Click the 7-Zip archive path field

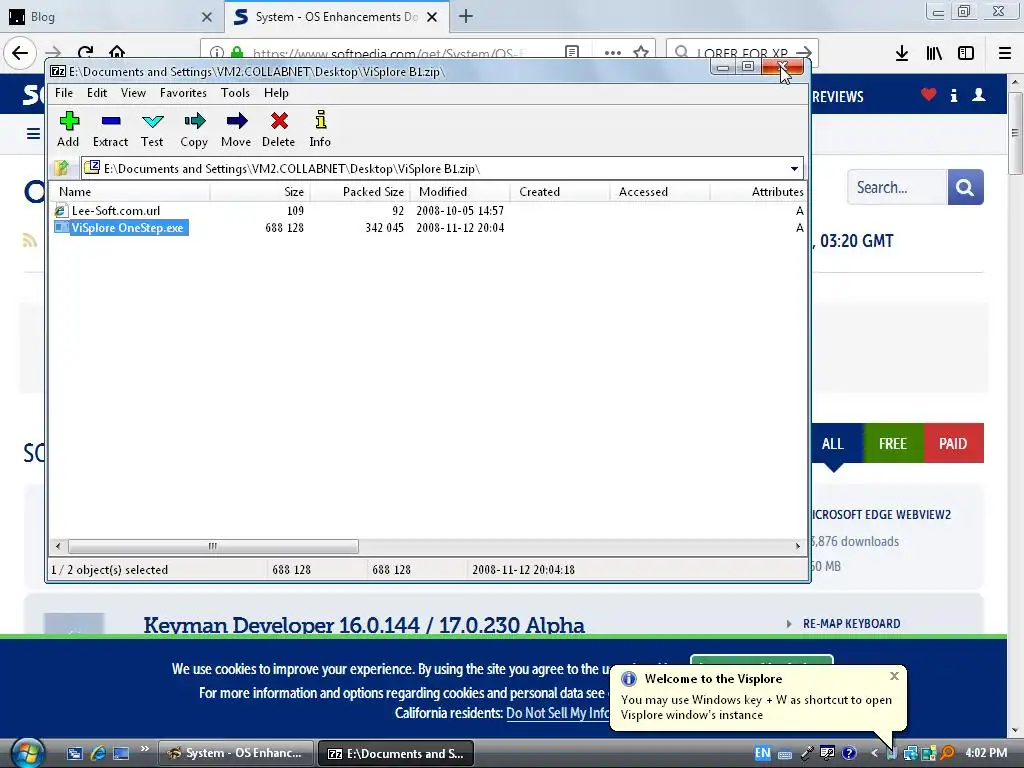[434, 168]
